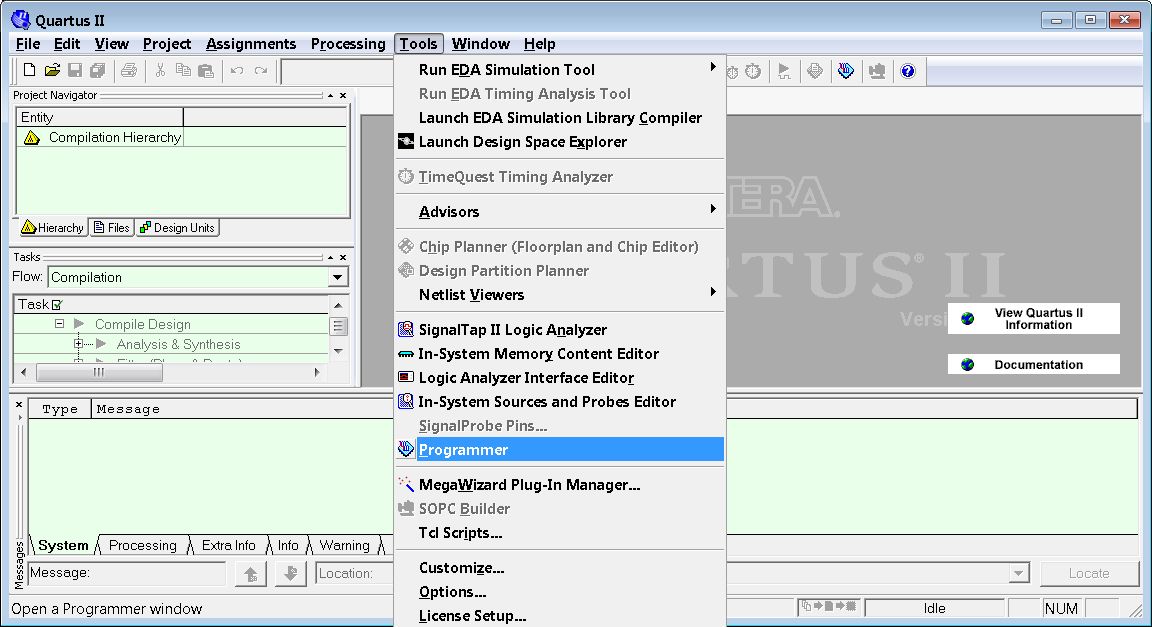Screen dimensions: 1152x627
Task: Click the Open file folder icon
Action: click(x=52, y=71)
